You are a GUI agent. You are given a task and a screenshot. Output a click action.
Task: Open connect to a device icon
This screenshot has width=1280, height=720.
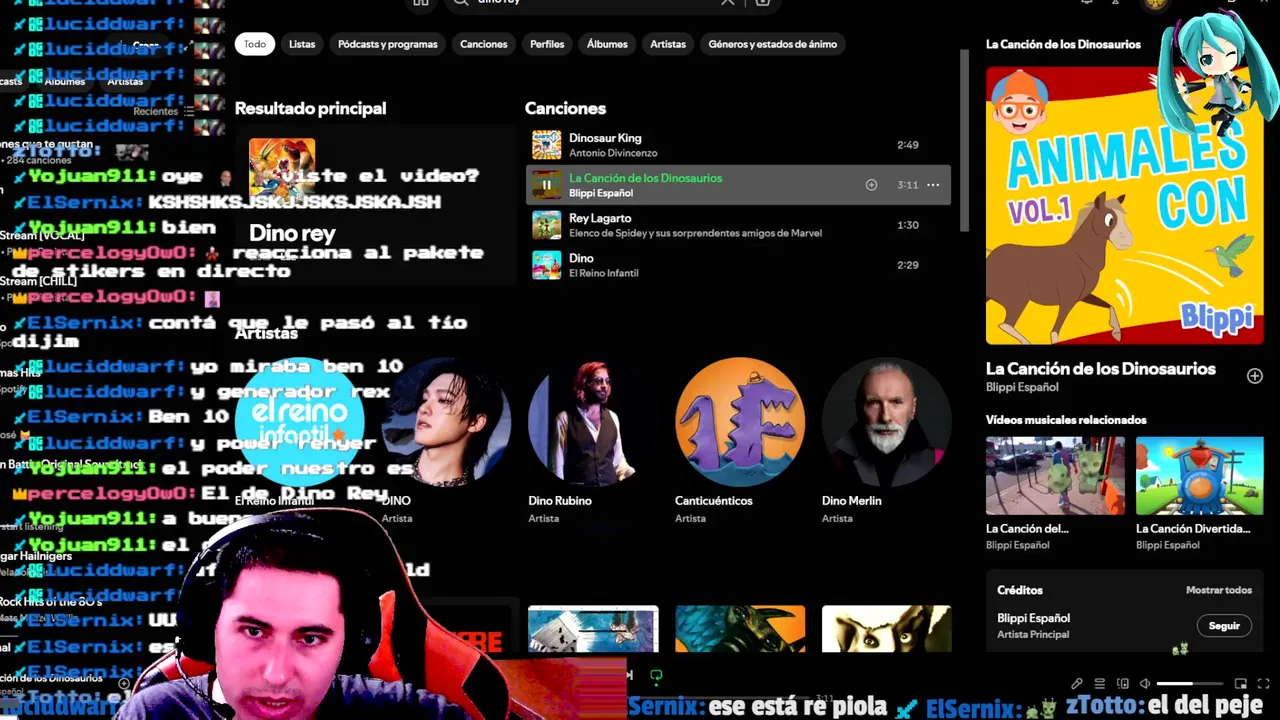[x=1122, y=684]
